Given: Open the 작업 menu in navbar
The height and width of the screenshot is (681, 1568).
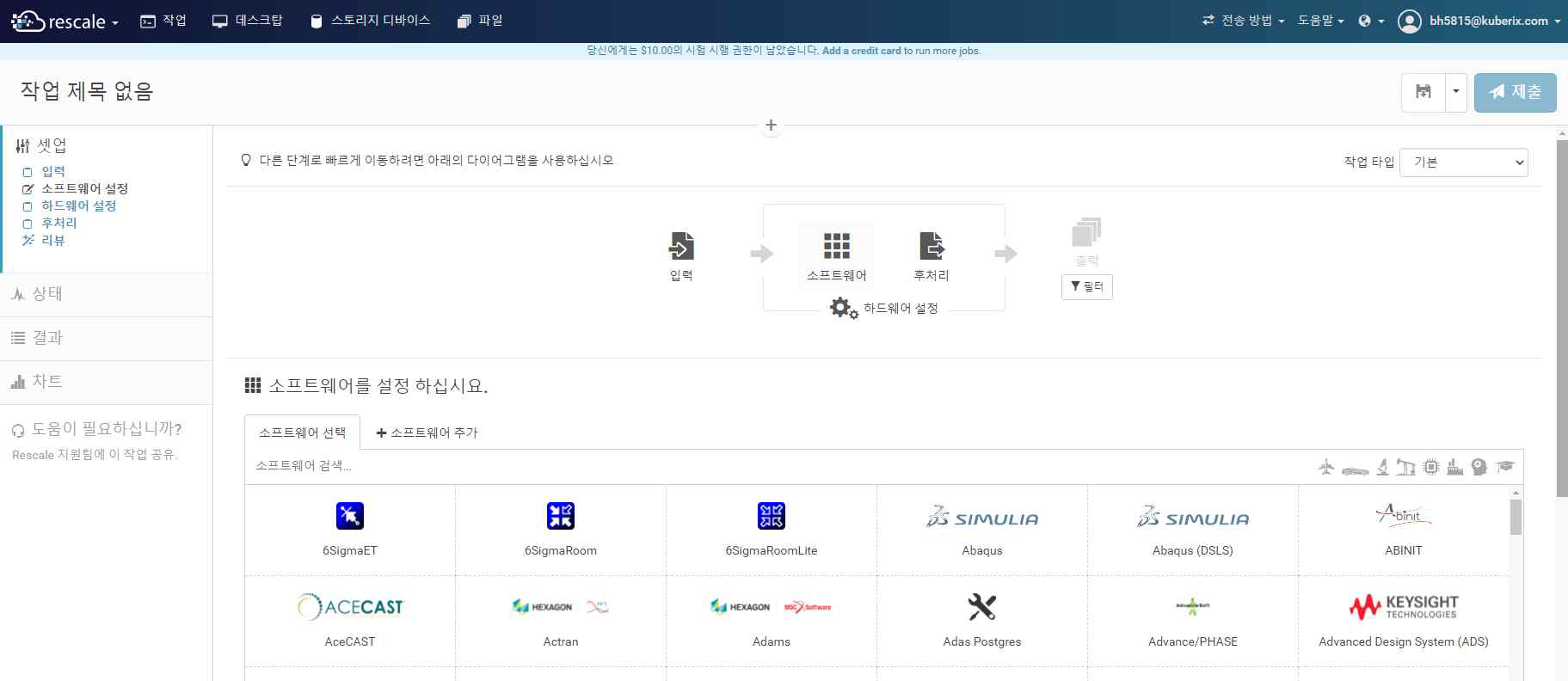Looking at the screenshot, I should click(x=163, y=21).
